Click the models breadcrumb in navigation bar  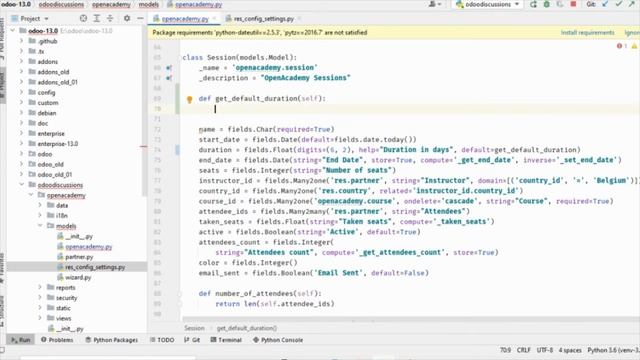pyautogui.click(x=149, y=4)
